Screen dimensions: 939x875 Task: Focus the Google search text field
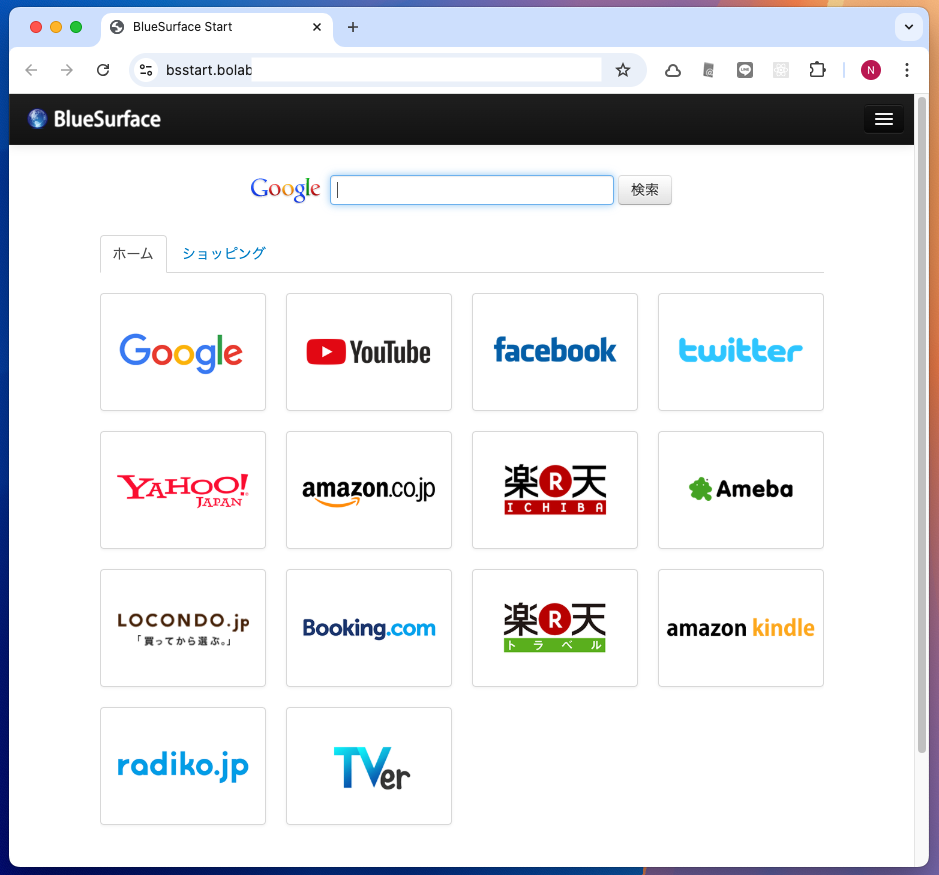coord(472,190)
